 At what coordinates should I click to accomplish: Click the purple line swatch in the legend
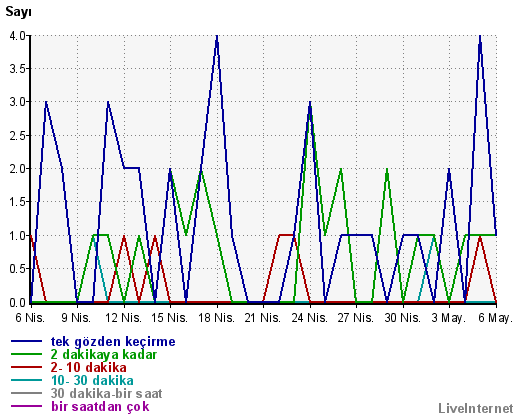pos(27,406)
